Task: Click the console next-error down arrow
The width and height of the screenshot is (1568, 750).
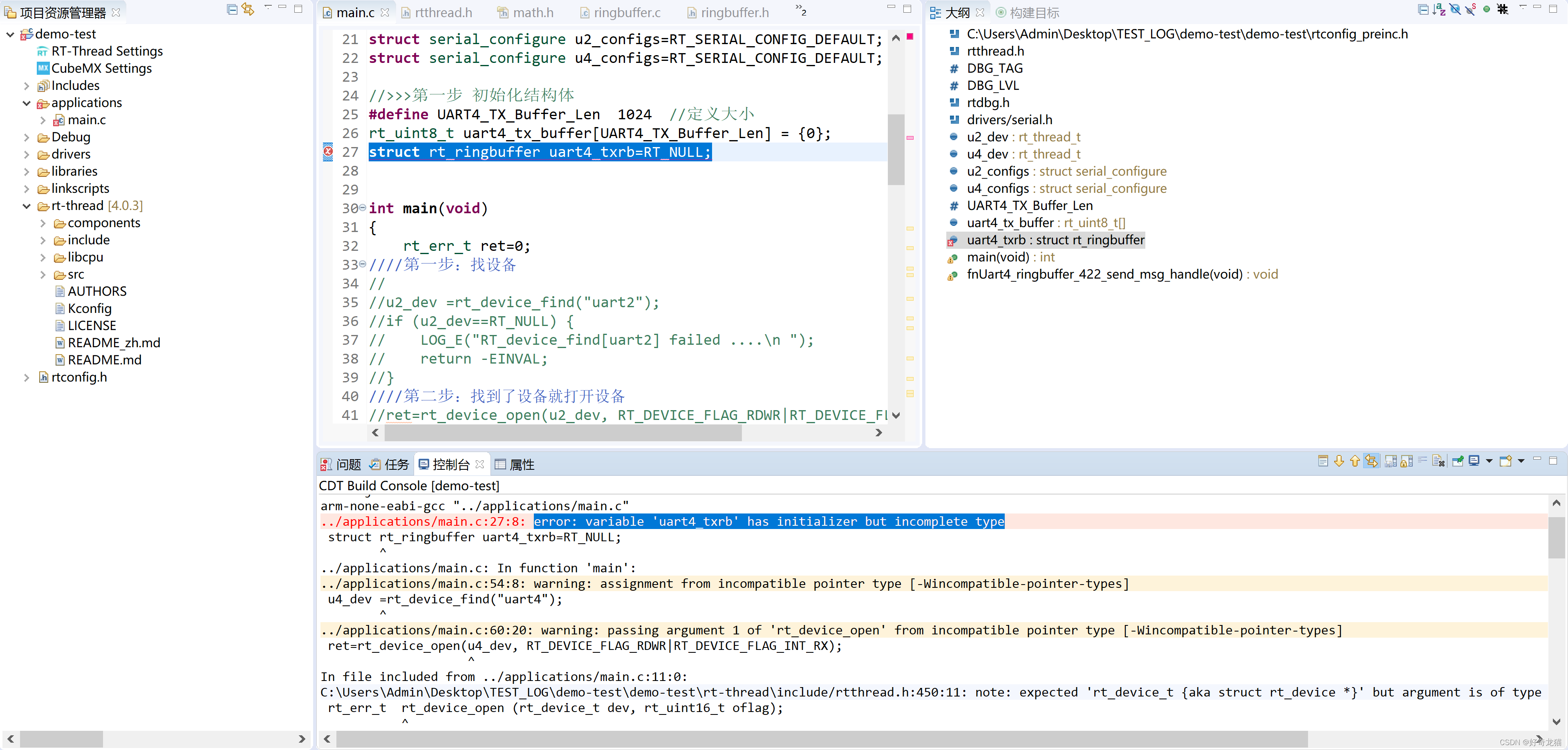Action: (1339, 461)
